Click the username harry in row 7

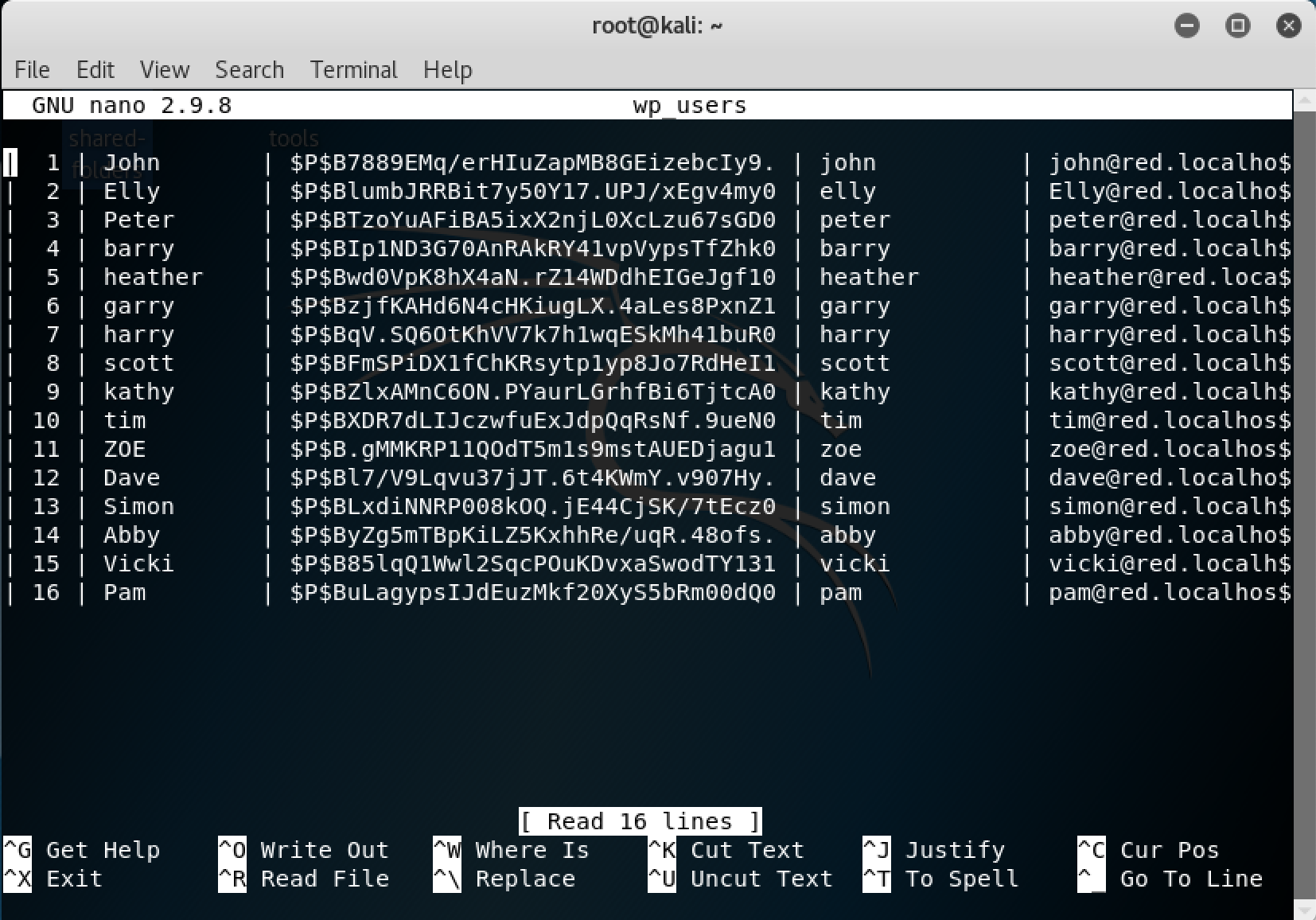click(x=139, y=335)
